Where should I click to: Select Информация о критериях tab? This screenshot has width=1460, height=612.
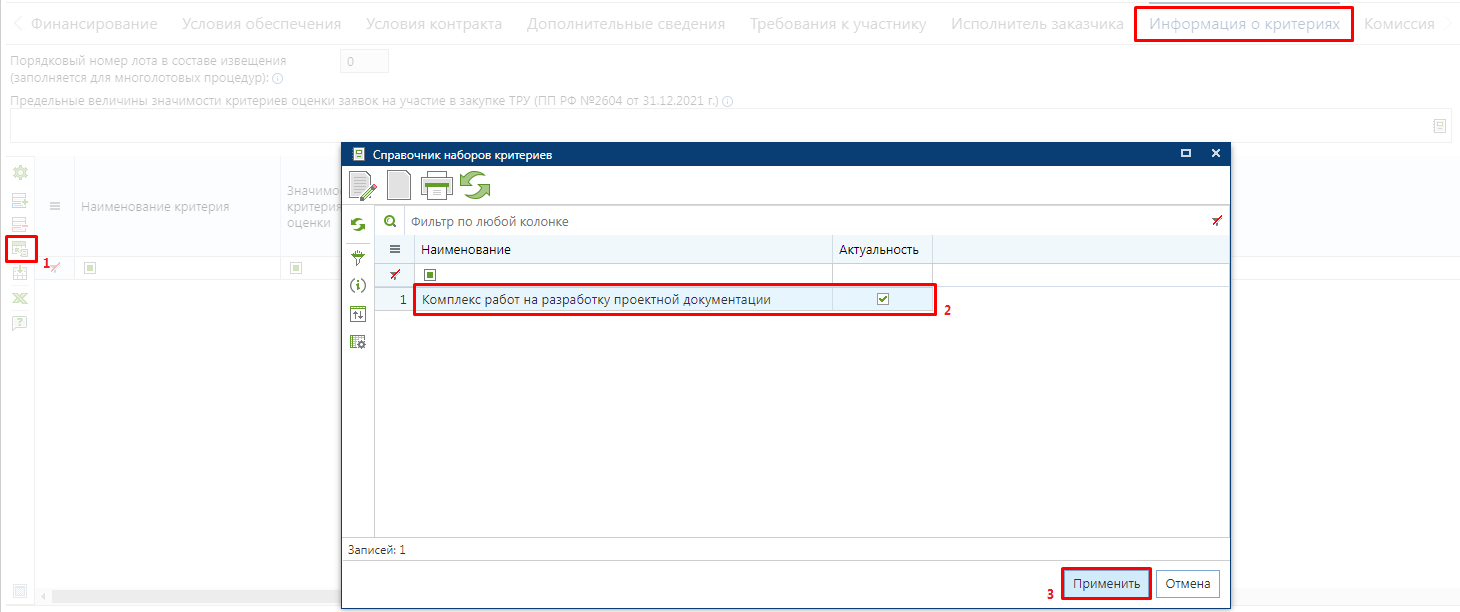tap(1243, 24)
